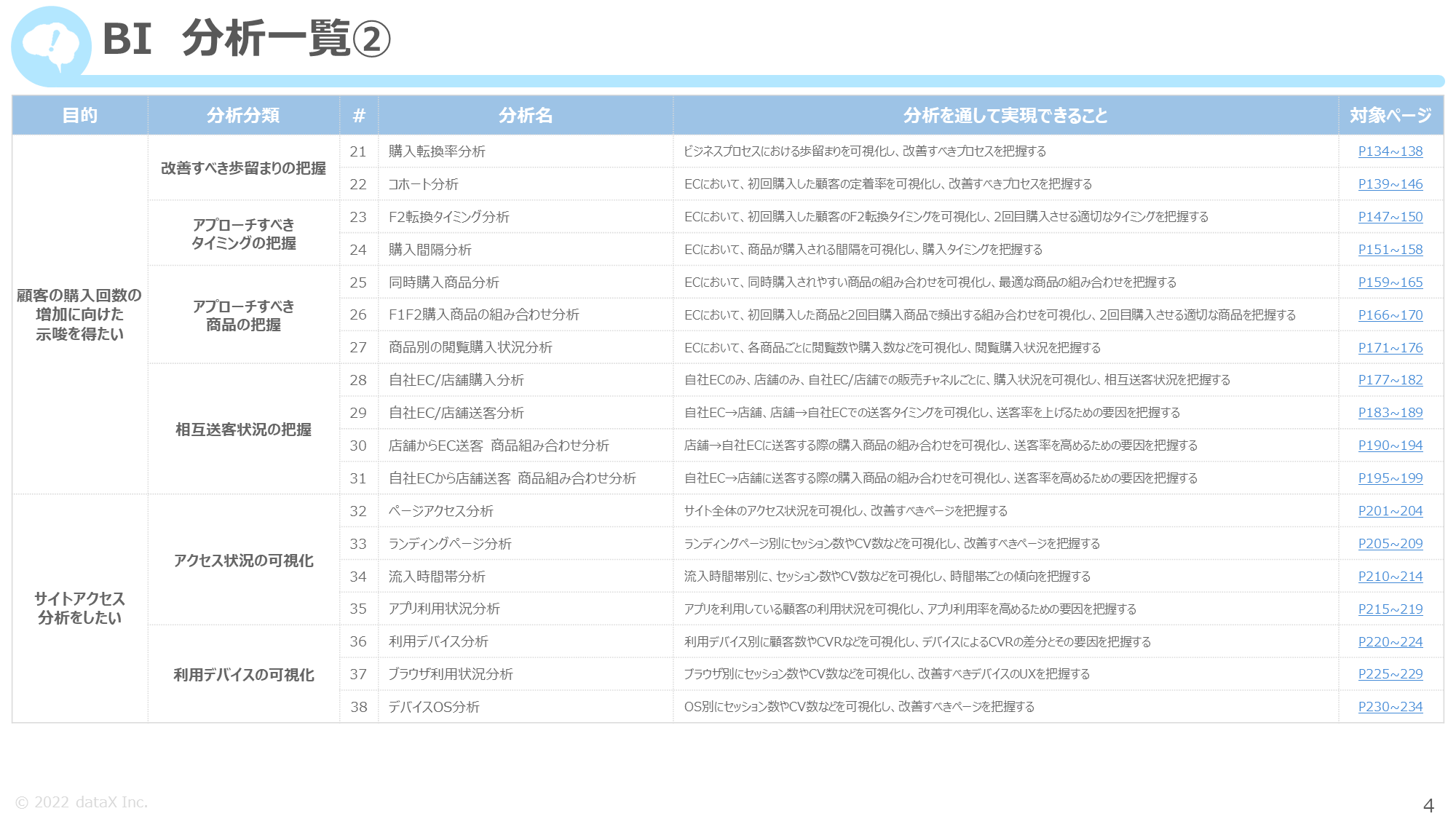Select description starting サイト全体のアクセス状況
This screenshot has width=1456, height=819.
pyautogui.click(x=846, y=511)
